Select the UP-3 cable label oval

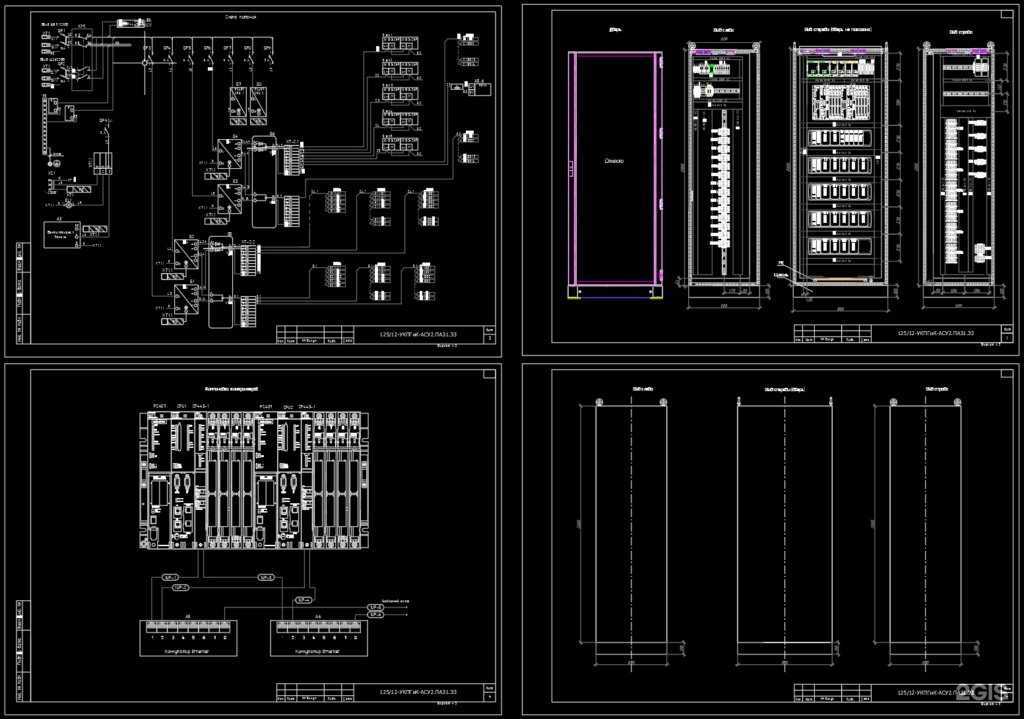[266, 577]
